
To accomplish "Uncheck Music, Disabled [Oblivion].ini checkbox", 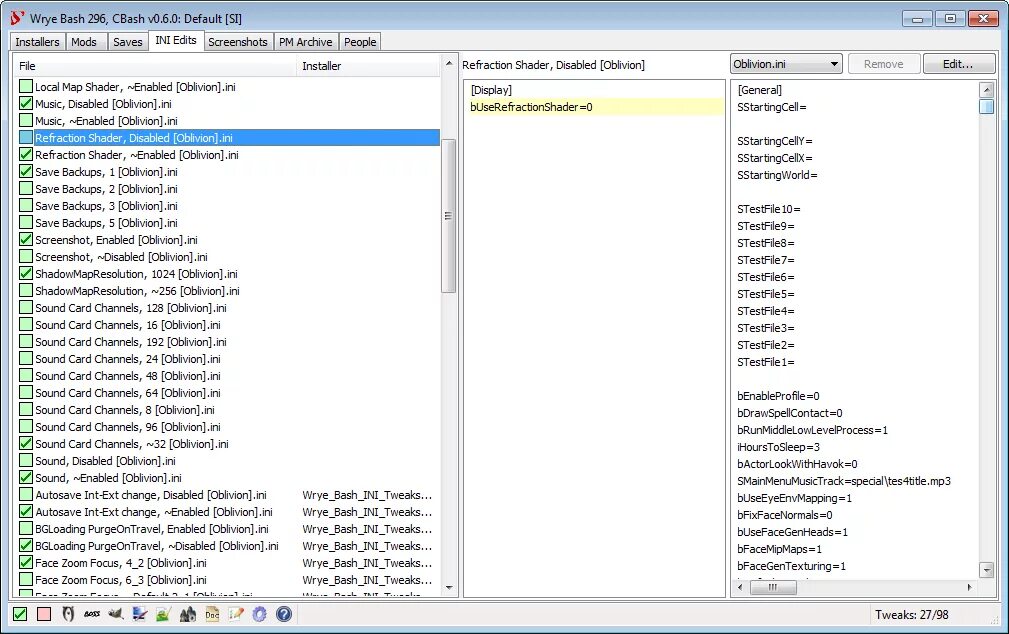I will tap(26, 103).
